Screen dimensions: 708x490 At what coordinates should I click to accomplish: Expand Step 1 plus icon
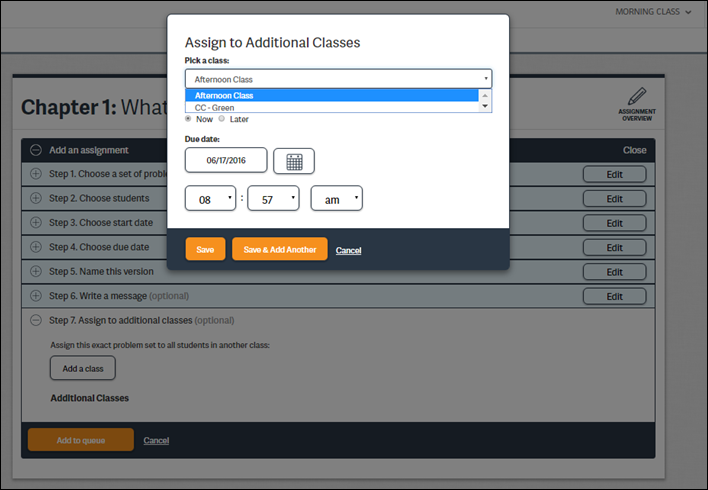click(x=36, y=174)
